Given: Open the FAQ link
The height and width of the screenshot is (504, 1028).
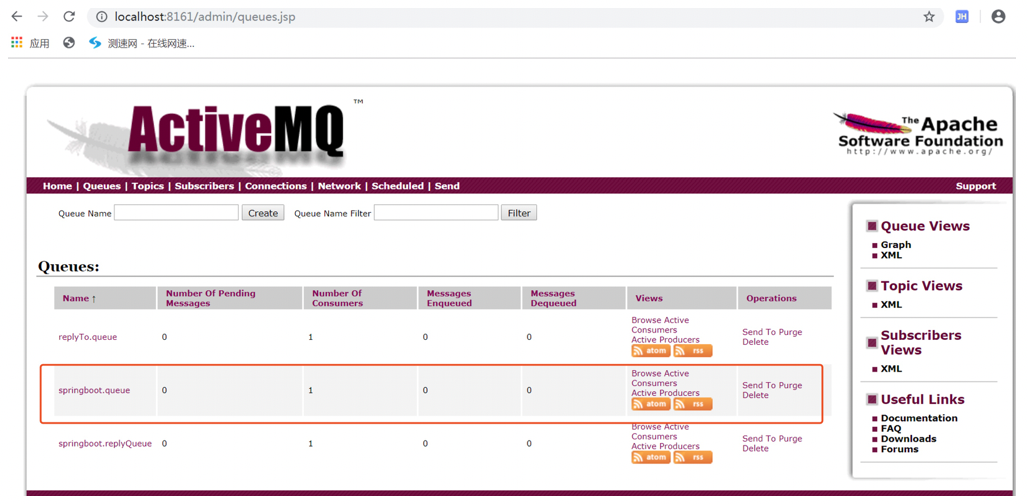Looking at the screenshot, I should tap(891, 429).
